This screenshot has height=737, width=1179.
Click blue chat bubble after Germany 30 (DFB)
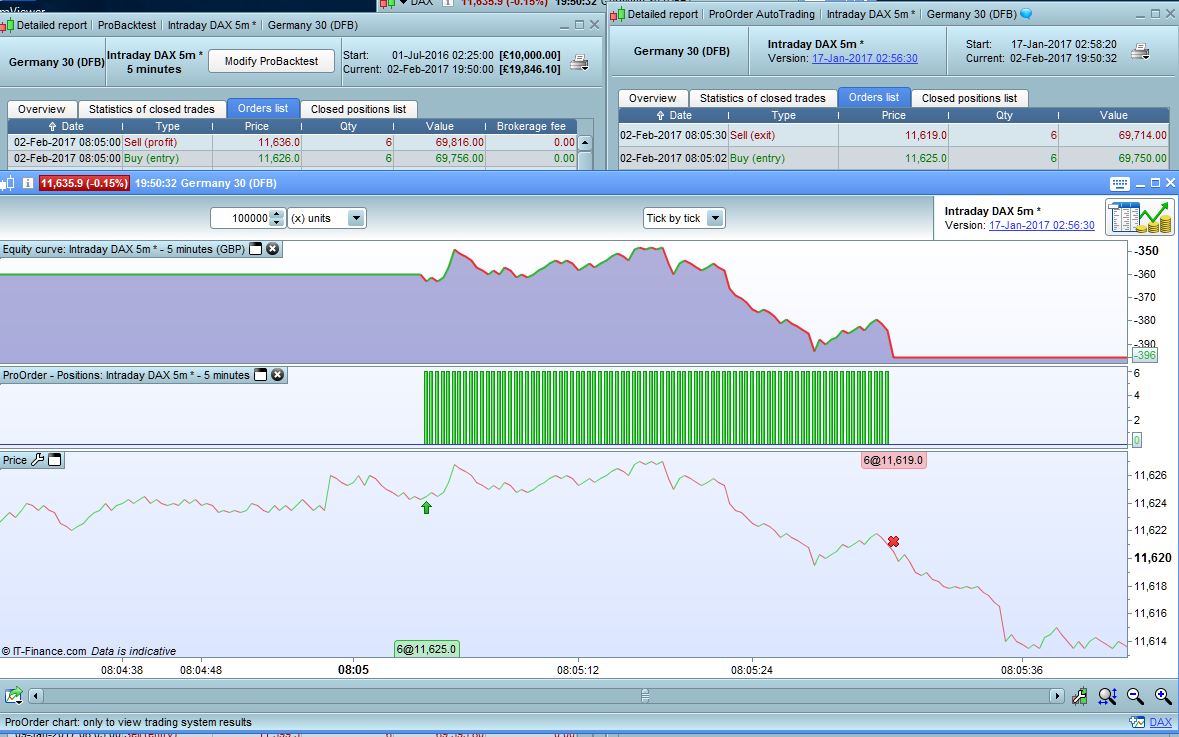pos(1026,14)
